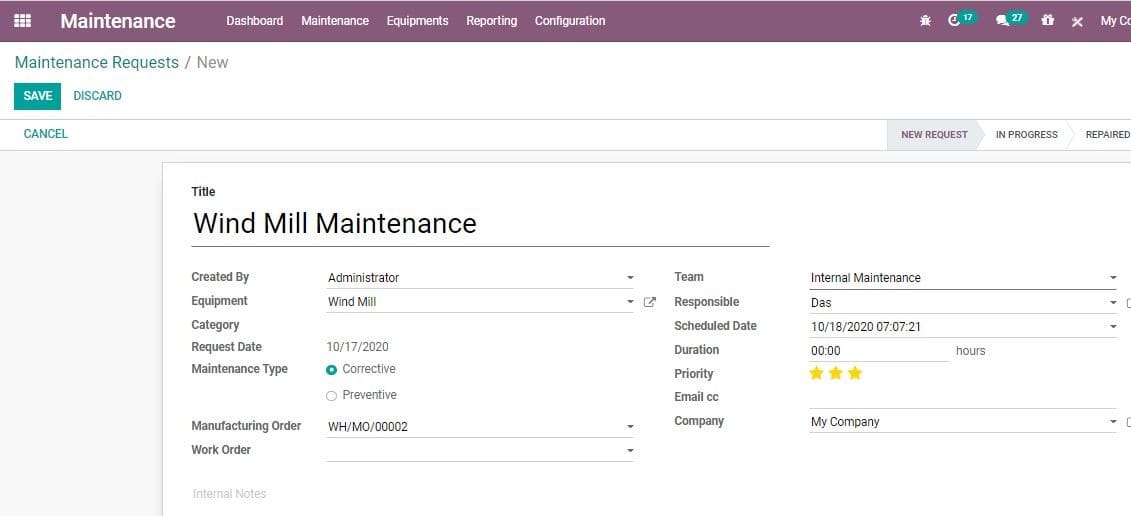The image size is (1131, 516).
Task: Open the Maintenance menu item
Action: click(335, 21)
